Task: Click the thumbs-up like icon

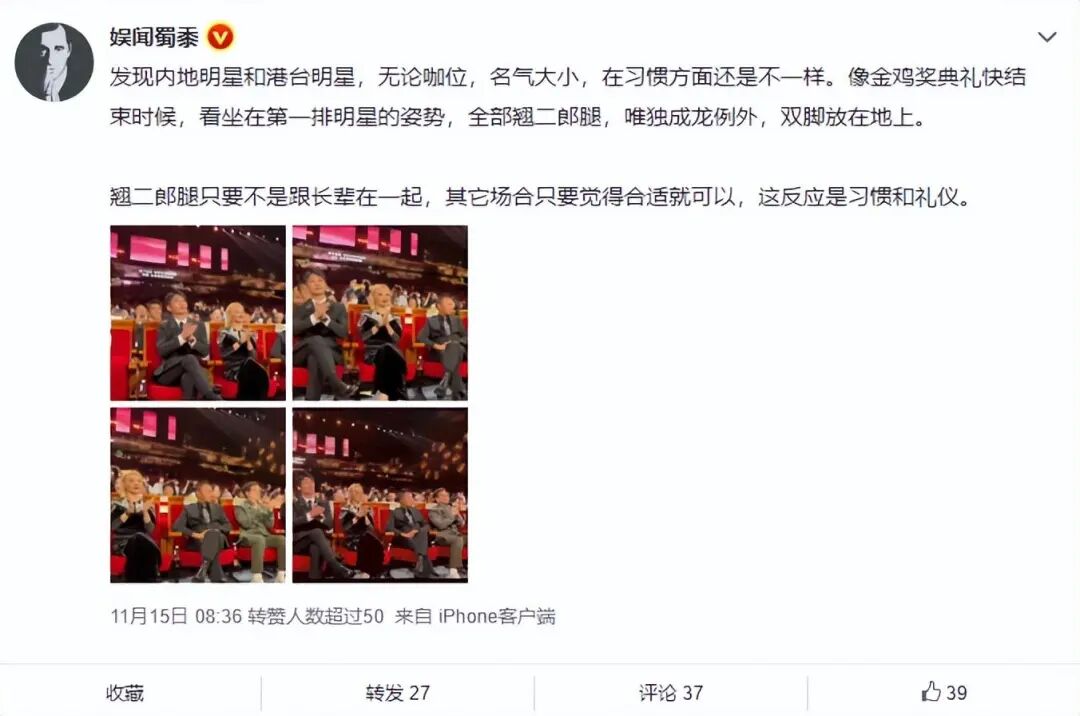Action: click(x=931, y=691)
